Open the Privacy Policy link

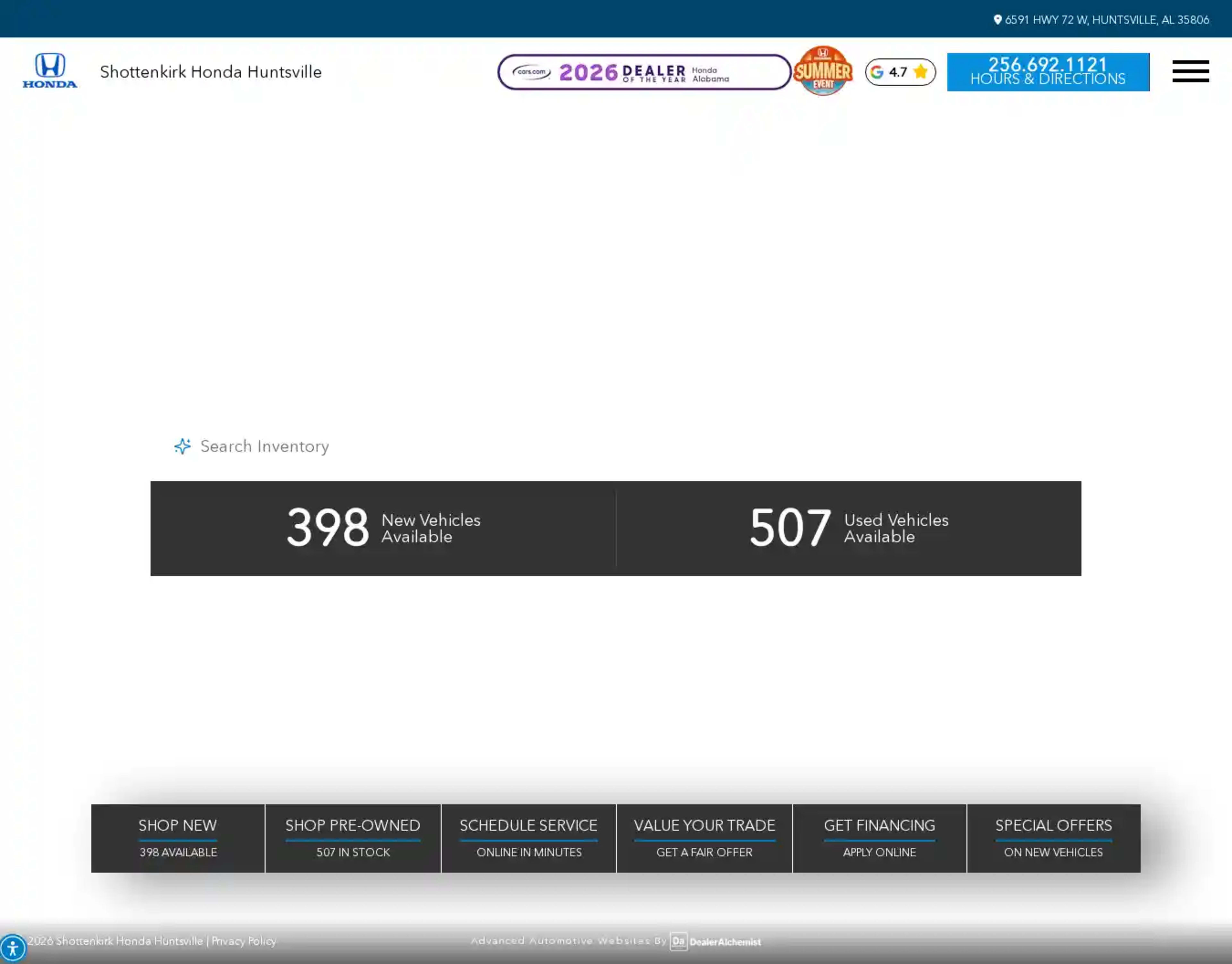tap(244, 941)
